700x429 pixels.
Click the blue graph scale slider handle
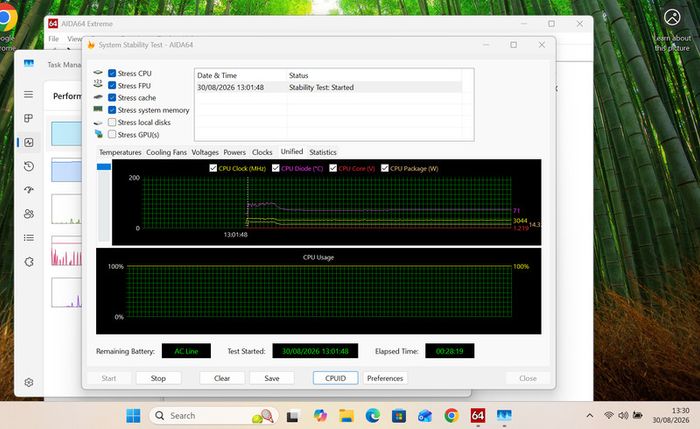[x=104, y=167]
